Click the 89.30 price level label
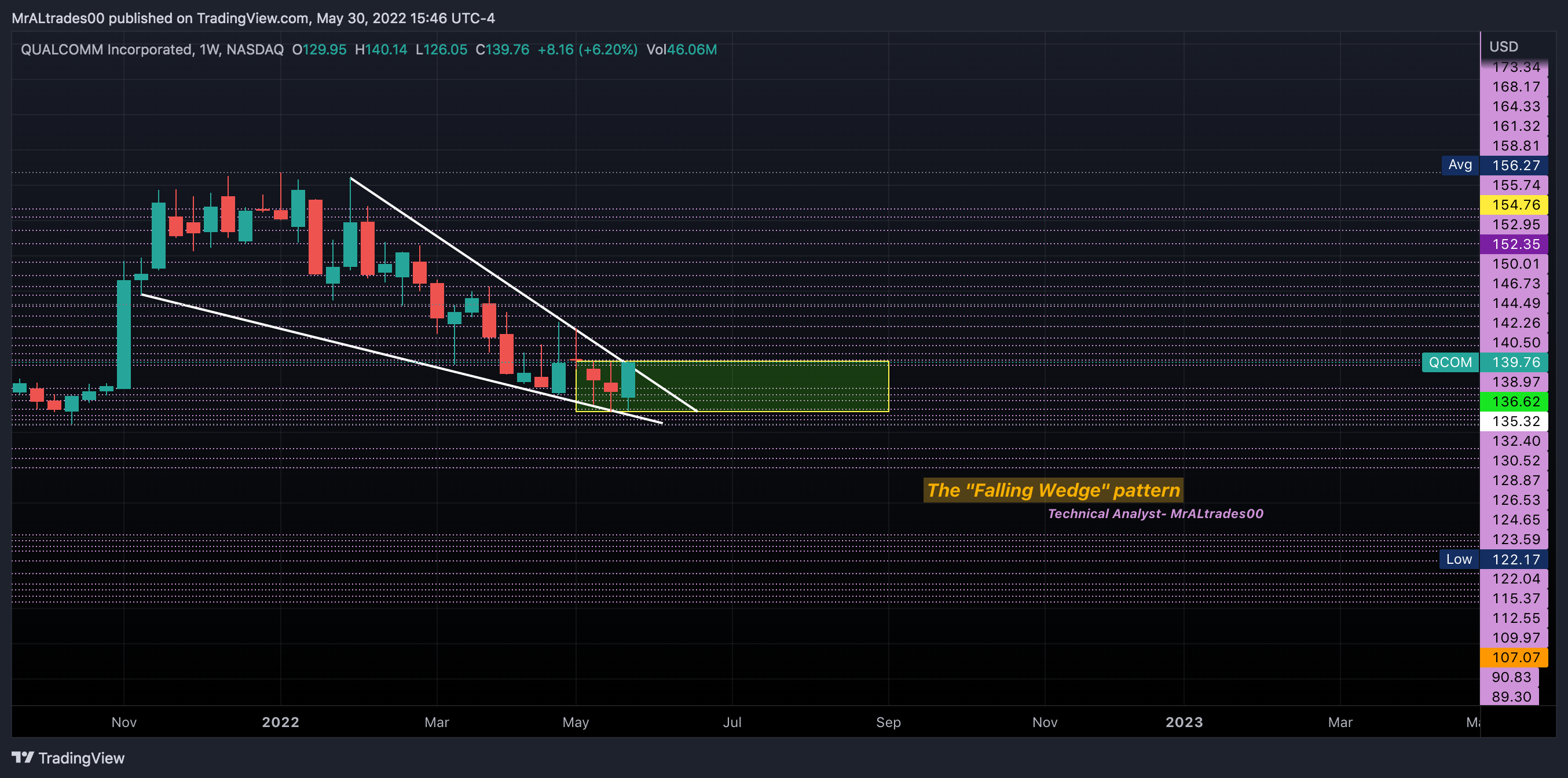The height and width of the screenshot is (778, 1568). 1511,696
